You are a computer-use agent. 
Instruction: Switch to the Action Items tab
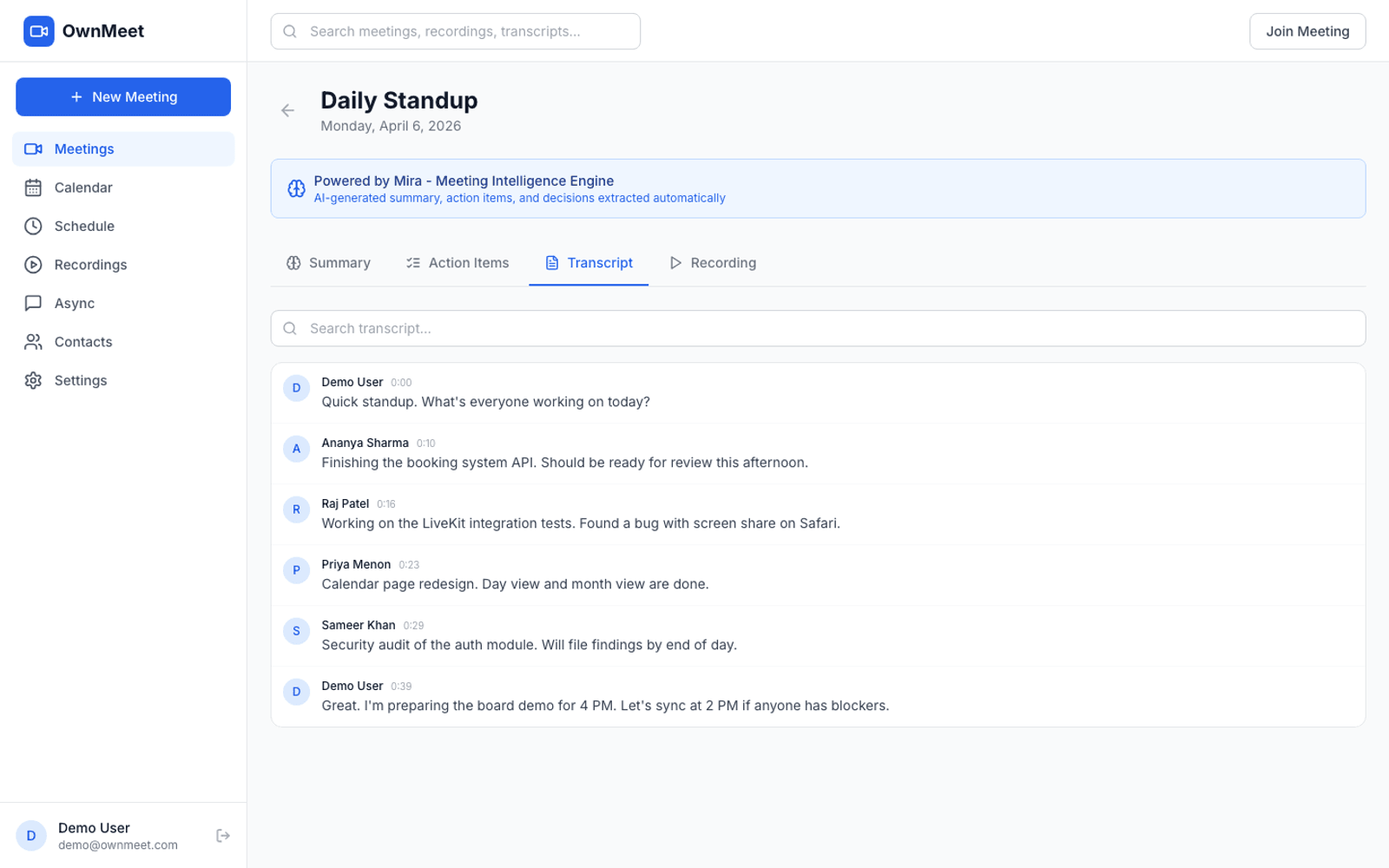click(458, 263)
